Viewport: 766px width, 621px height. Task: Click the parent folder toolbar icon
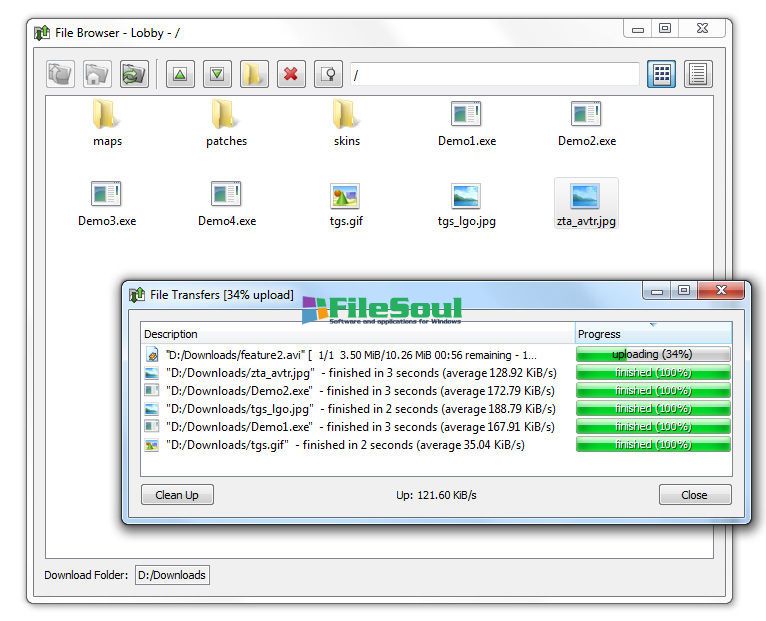60,74
